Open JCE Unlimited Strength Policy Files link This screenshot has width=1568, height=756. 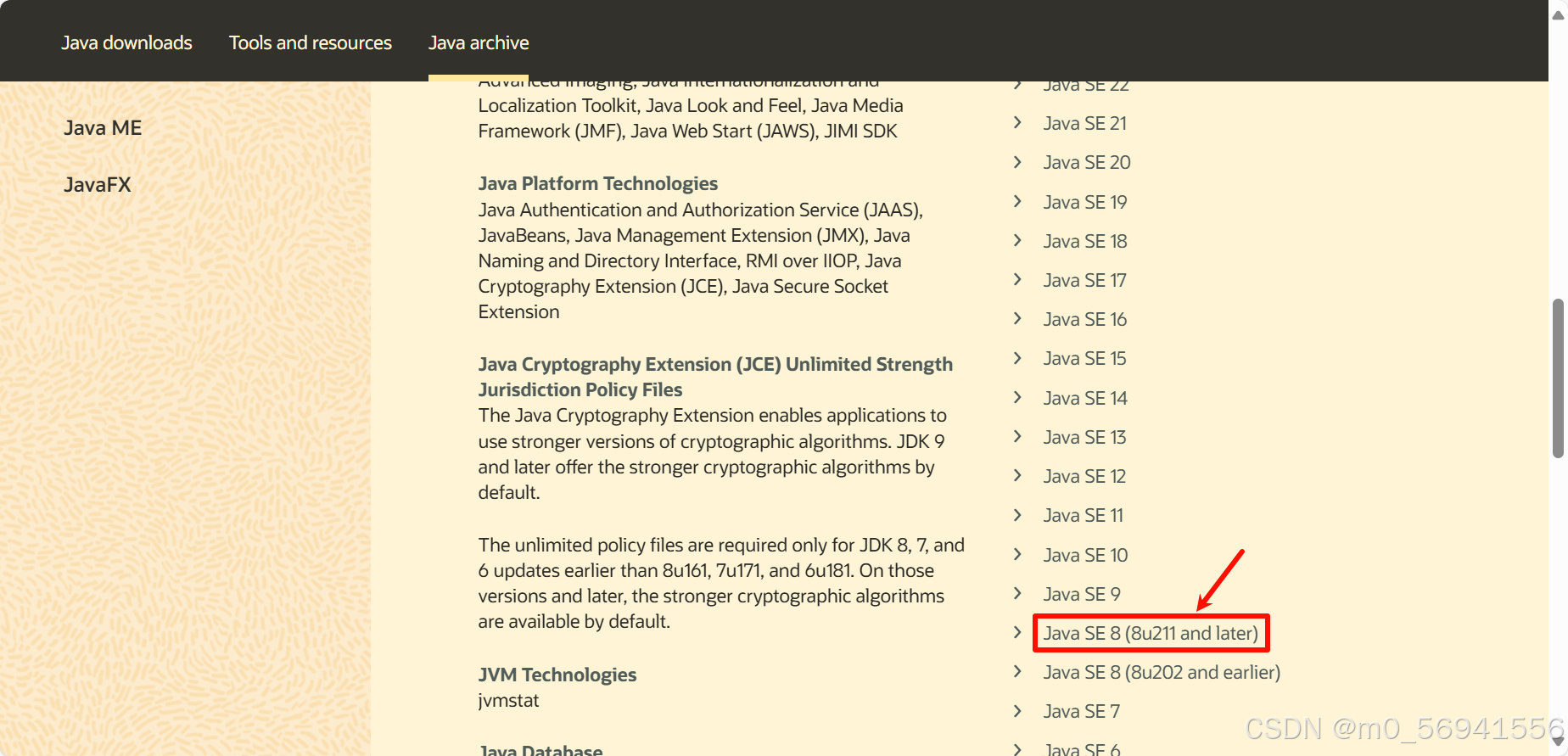click(715, 377)
